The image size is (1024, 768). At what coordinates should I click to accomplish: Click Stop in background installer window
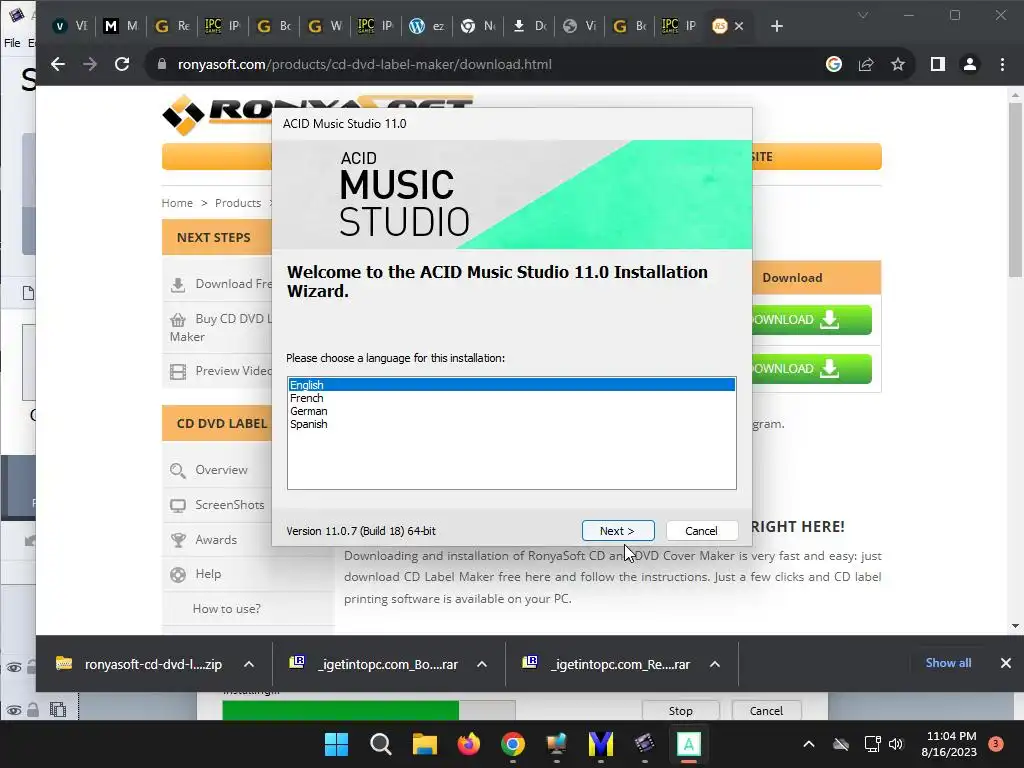tap(680, 711)
